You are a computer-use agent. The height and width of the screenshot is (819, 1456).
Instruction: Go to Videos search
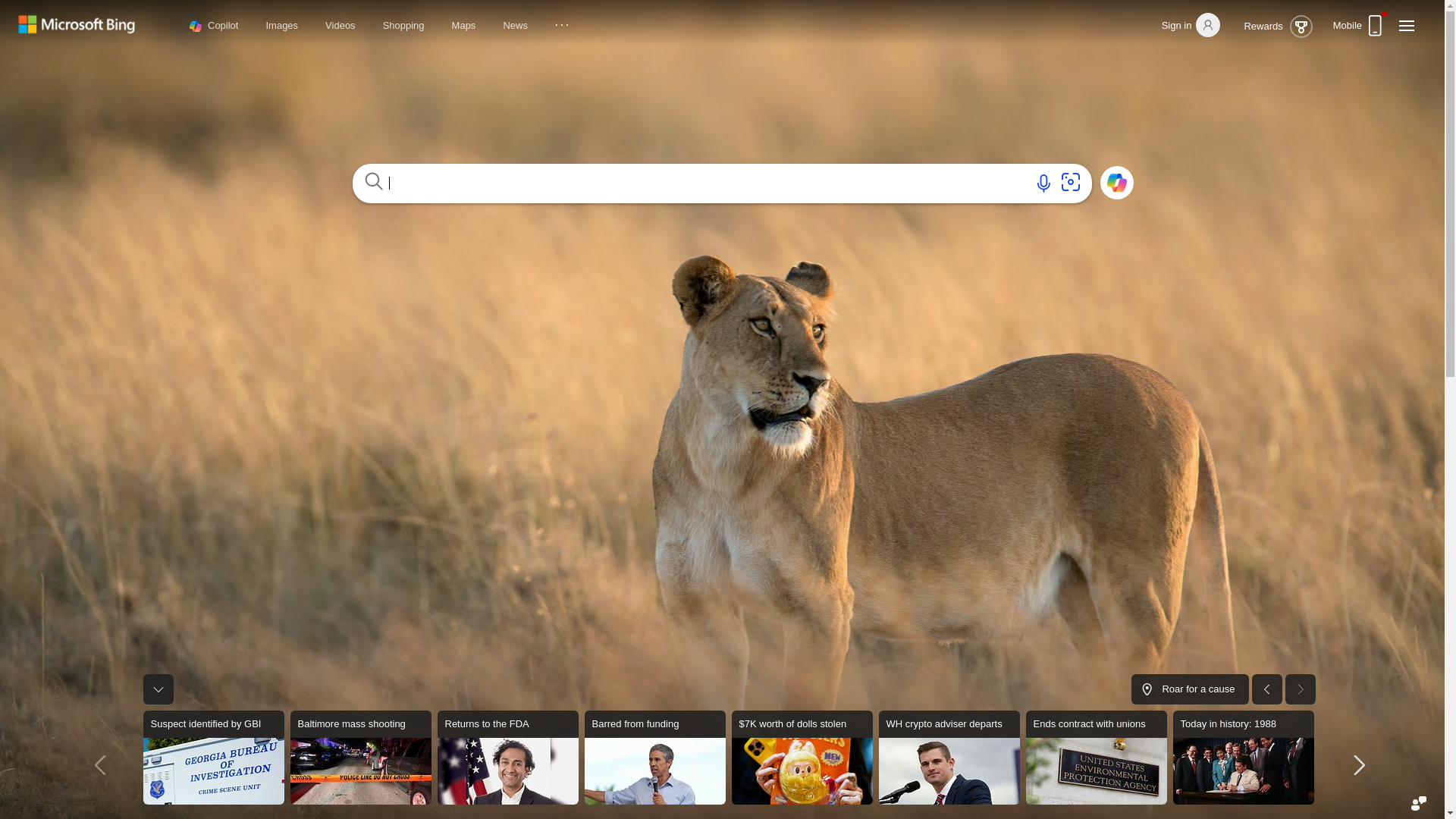click(340, 26)
